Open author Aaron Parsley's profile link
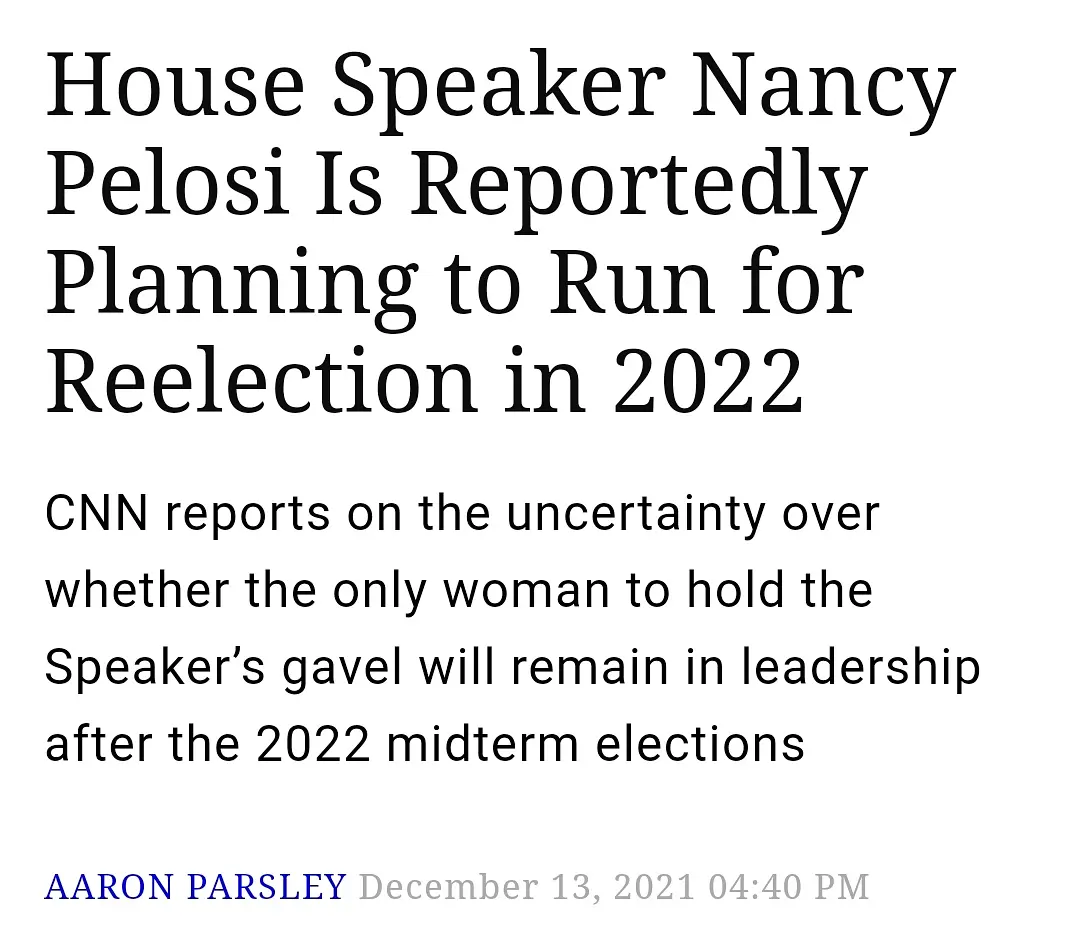 click(x=195, y=886)
